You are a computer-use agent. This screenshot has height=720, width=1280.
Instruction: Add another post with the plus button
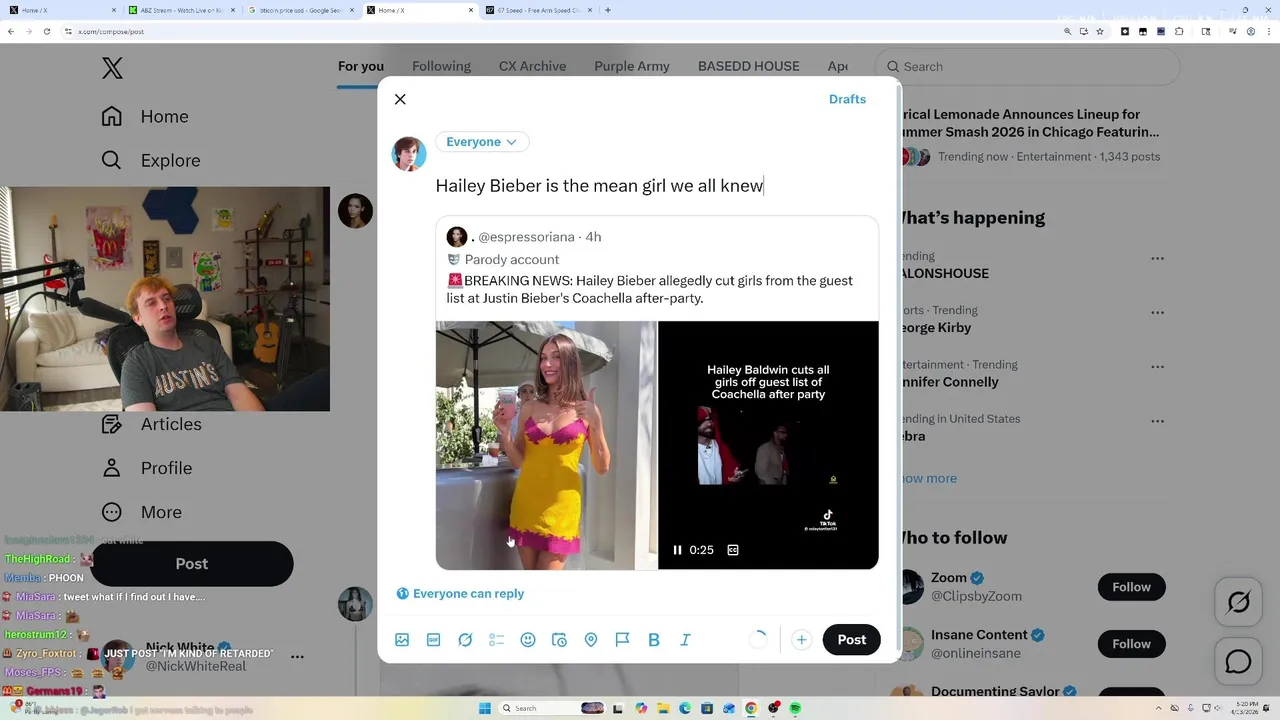[x=801, y=640]
